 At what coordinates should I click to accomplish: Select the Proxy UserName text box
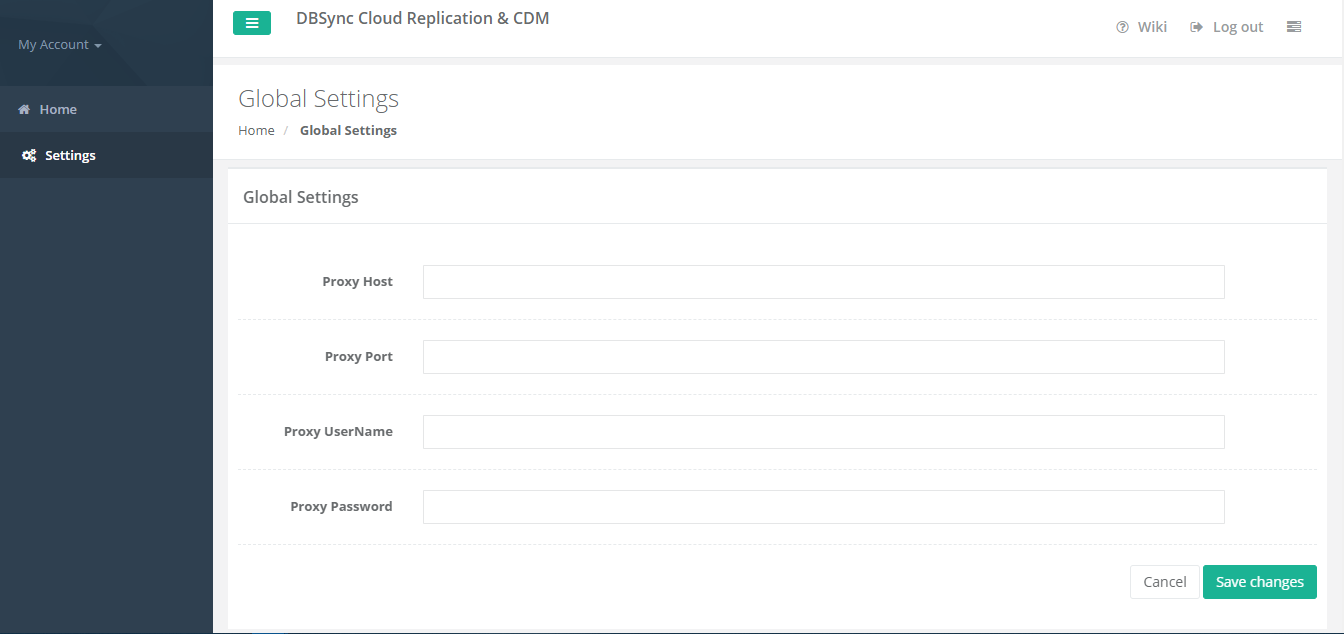[823, 432]
